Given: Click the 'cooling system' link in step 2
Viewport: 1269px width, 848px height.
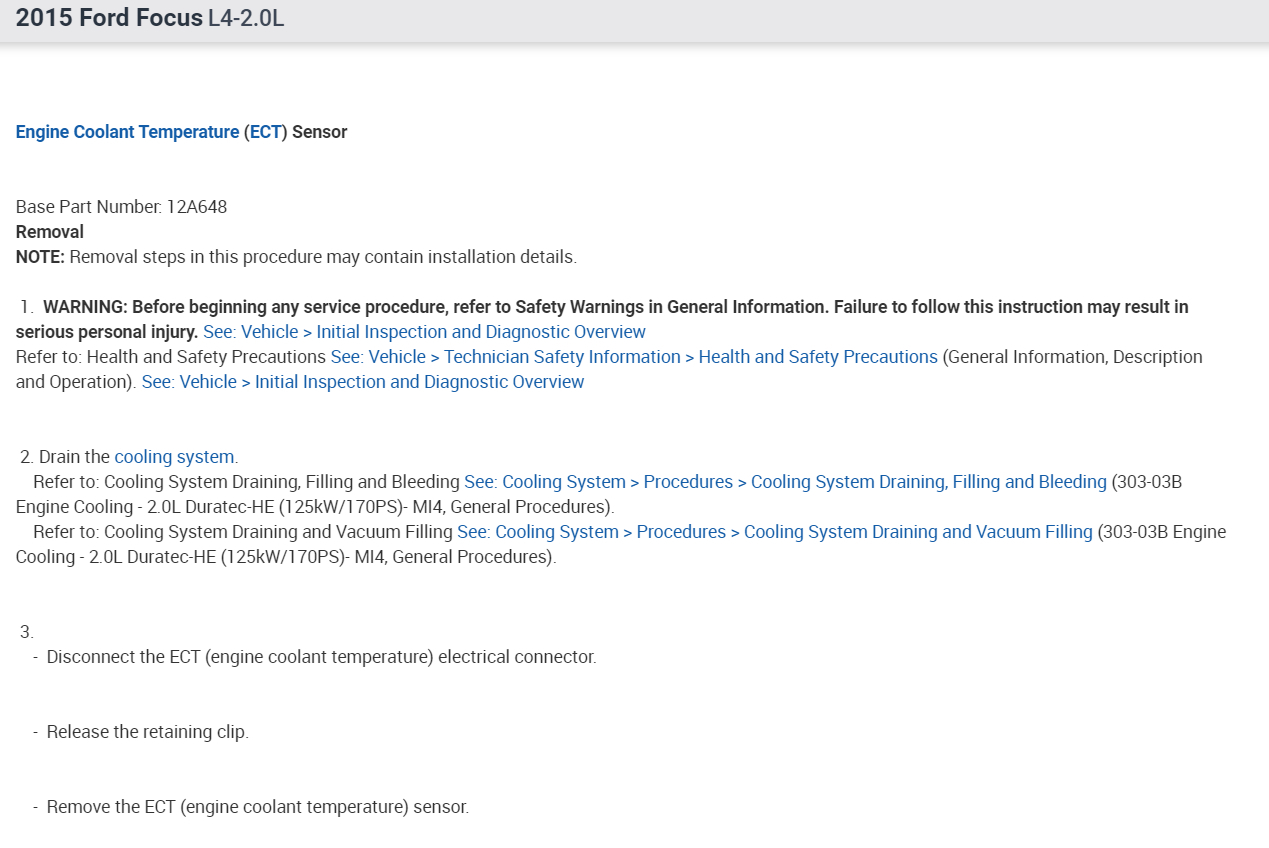Looking at the screenshot, I should 174,457.
